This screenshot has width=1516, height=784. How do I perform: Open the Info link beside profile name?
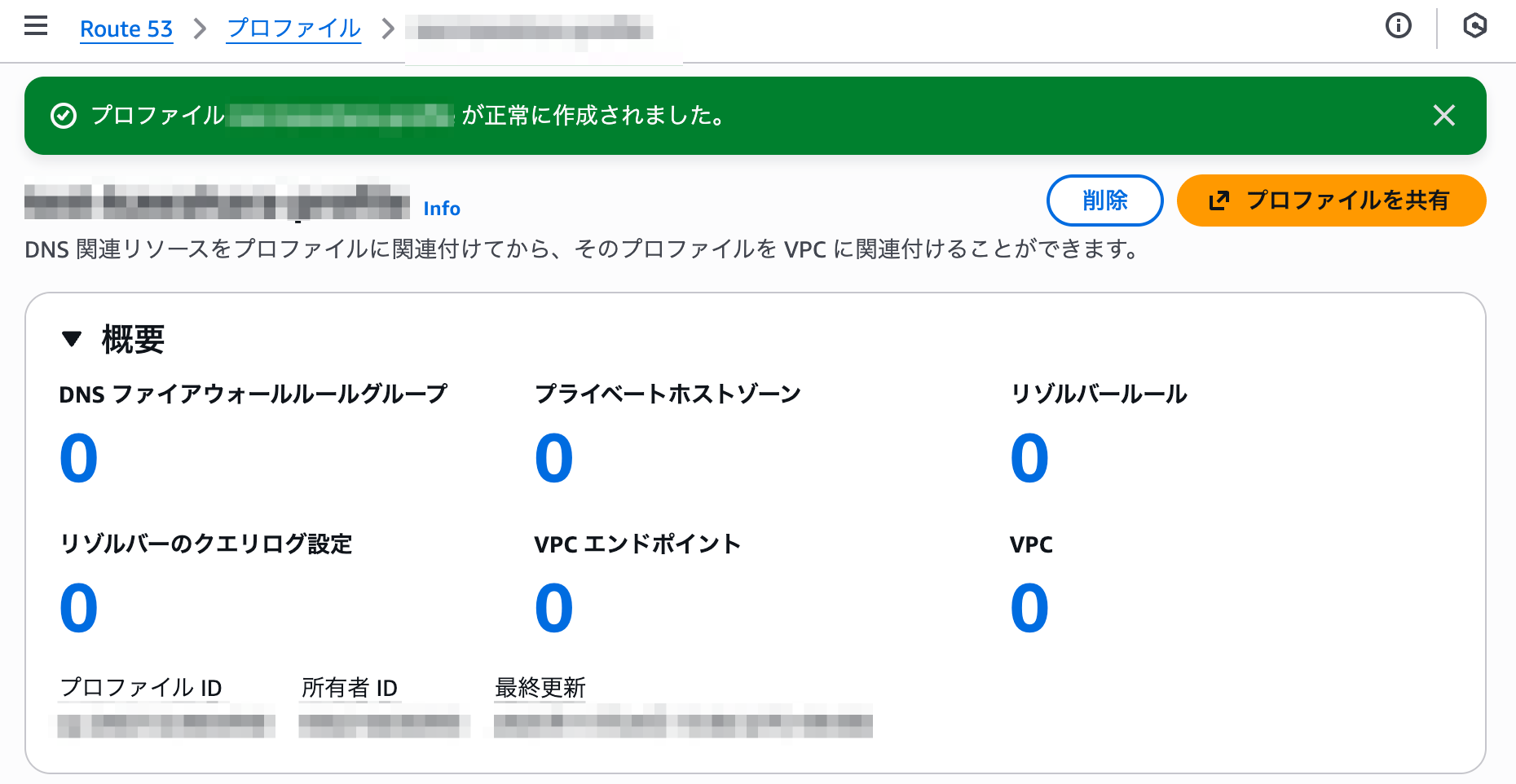(x=442, y=209)
